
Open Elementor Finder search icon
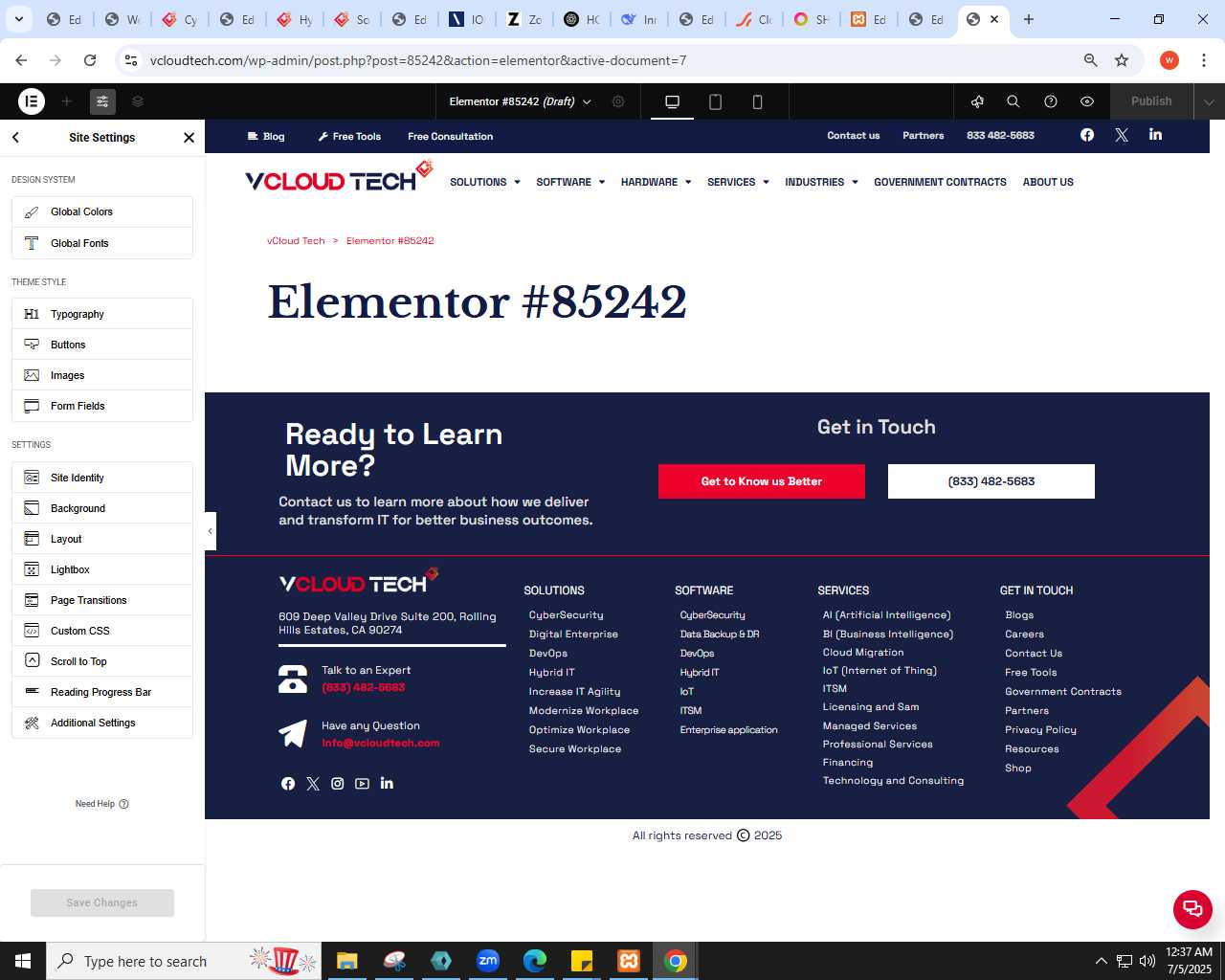coord(1013,101)
